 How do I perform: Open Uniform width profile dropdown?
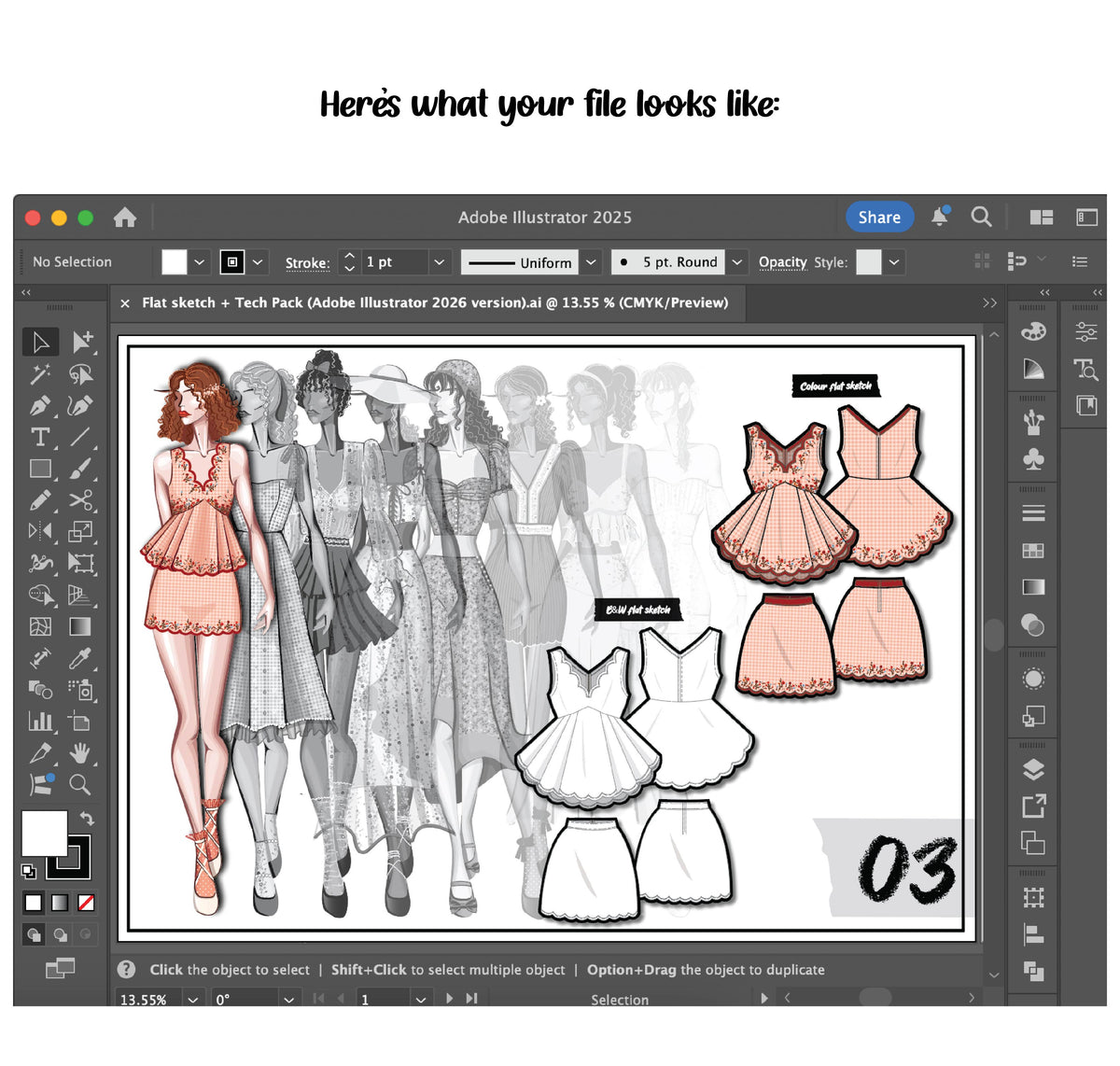(591, 262)
